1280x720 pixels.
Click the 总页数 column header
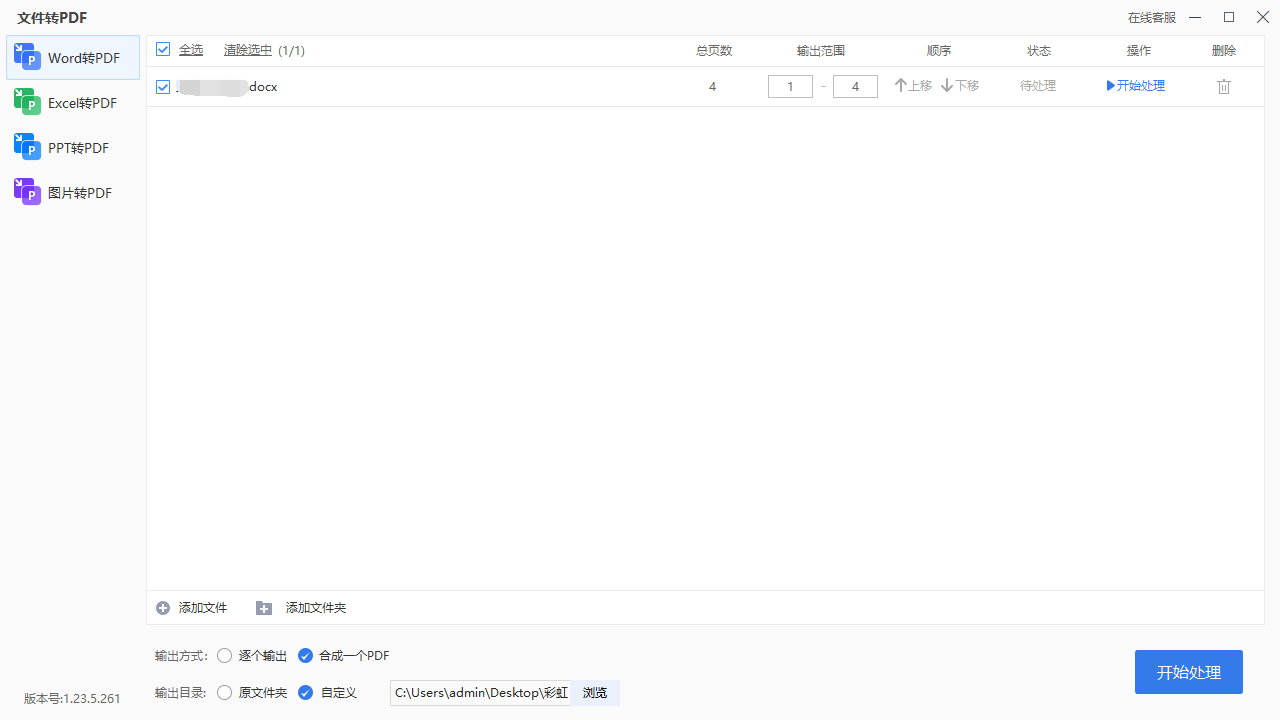pyautogui.click(x=714, y=51)
